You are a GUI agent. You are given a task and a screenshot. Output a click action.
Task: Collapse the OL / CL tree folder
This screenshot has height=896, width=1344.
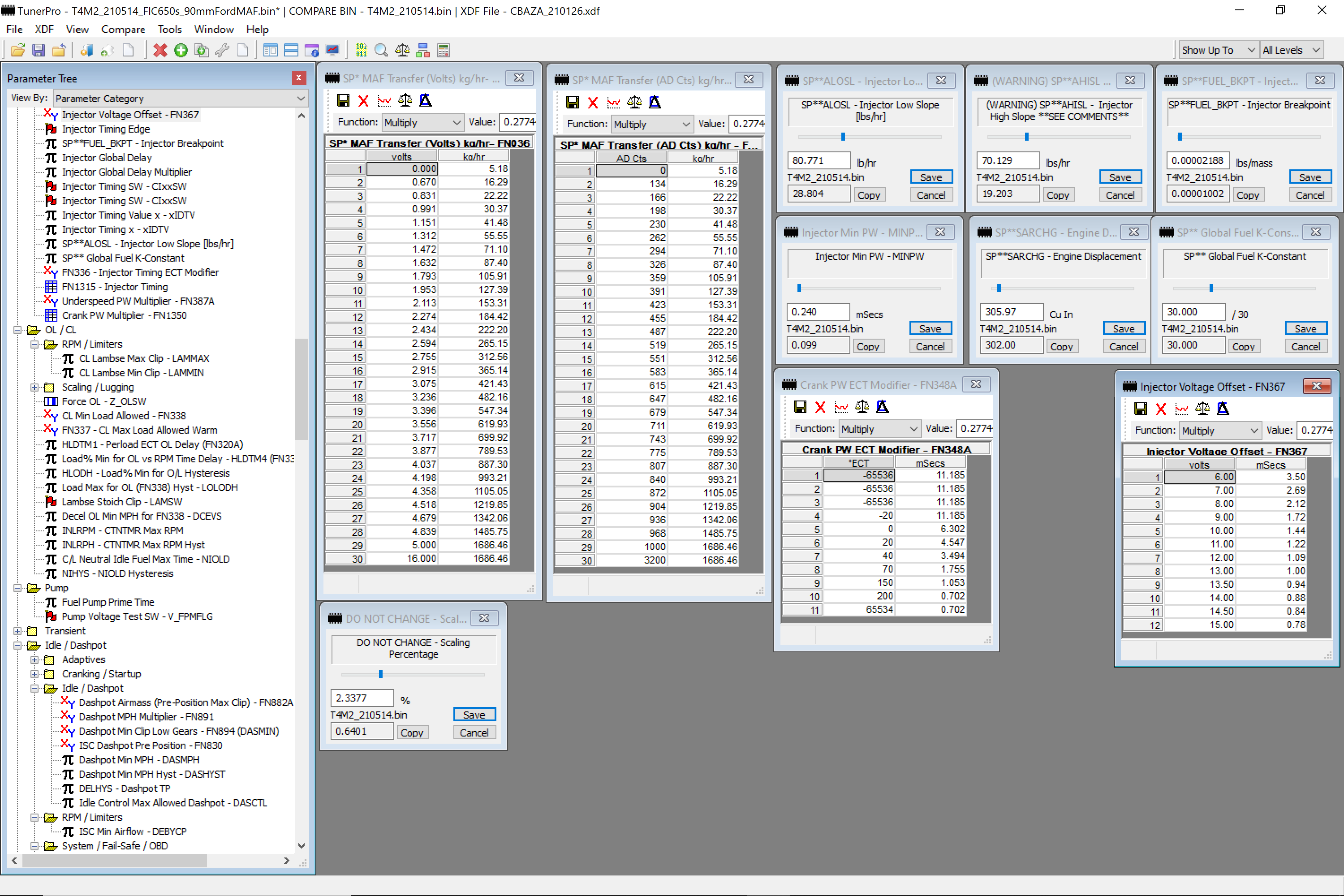(17, 330)
